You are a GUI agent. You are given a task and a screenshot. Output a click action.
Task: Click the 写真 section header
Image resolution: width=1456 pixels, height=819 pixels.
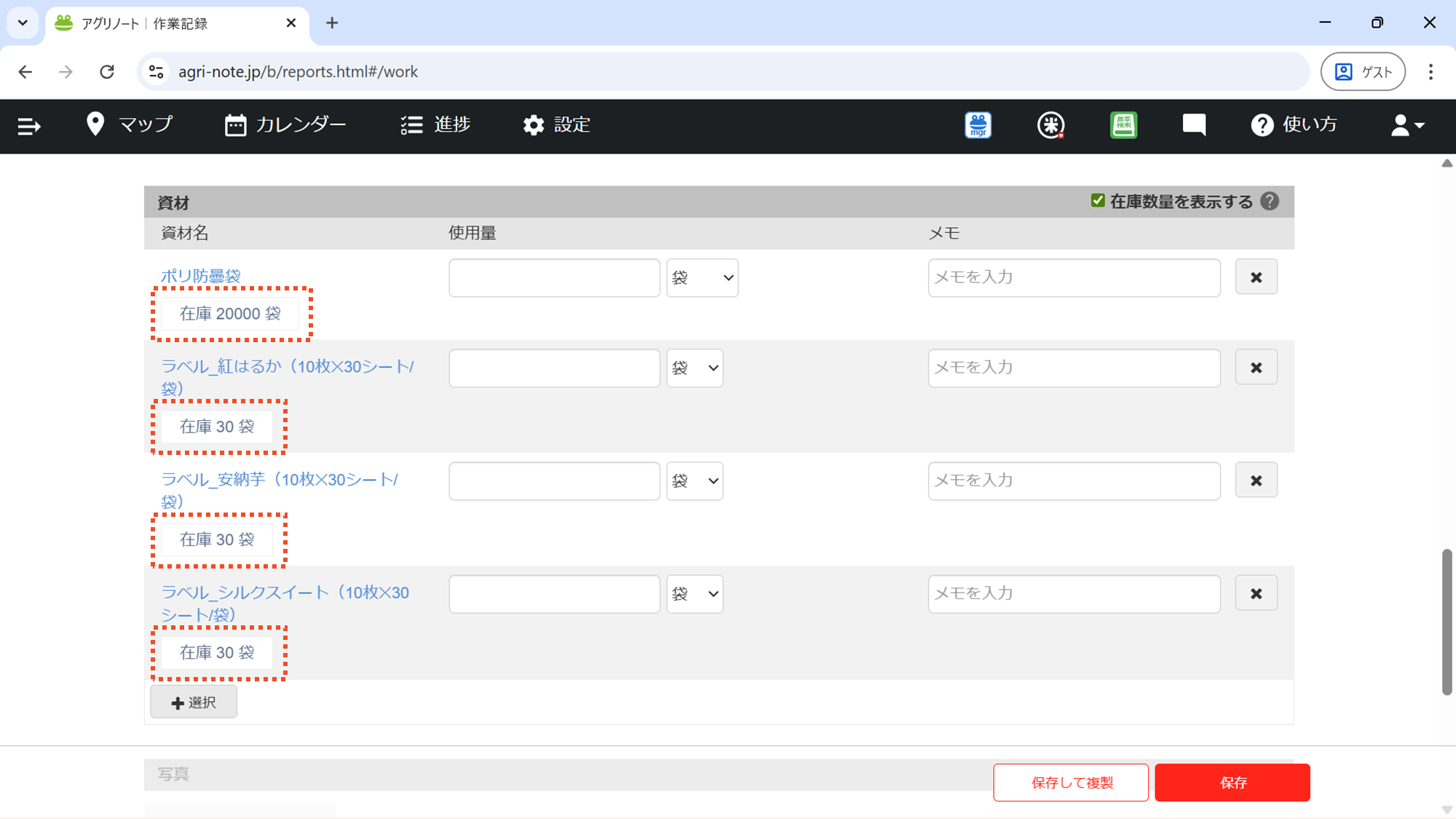pos(173,774)
